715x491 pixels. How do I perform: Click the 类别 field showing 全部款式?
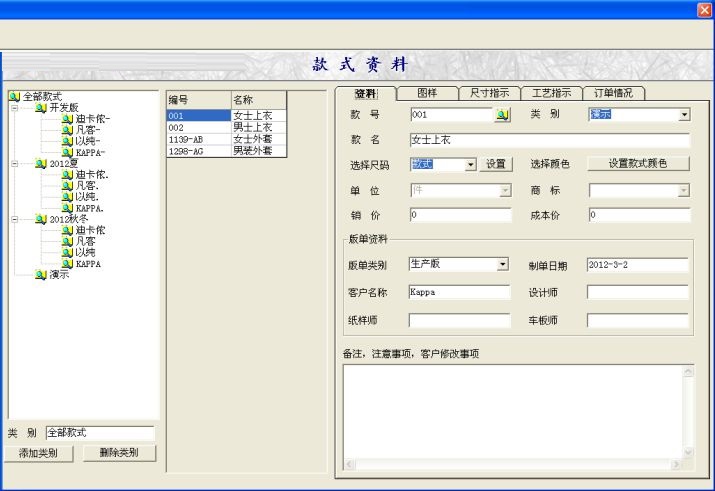tap(100, 433)
